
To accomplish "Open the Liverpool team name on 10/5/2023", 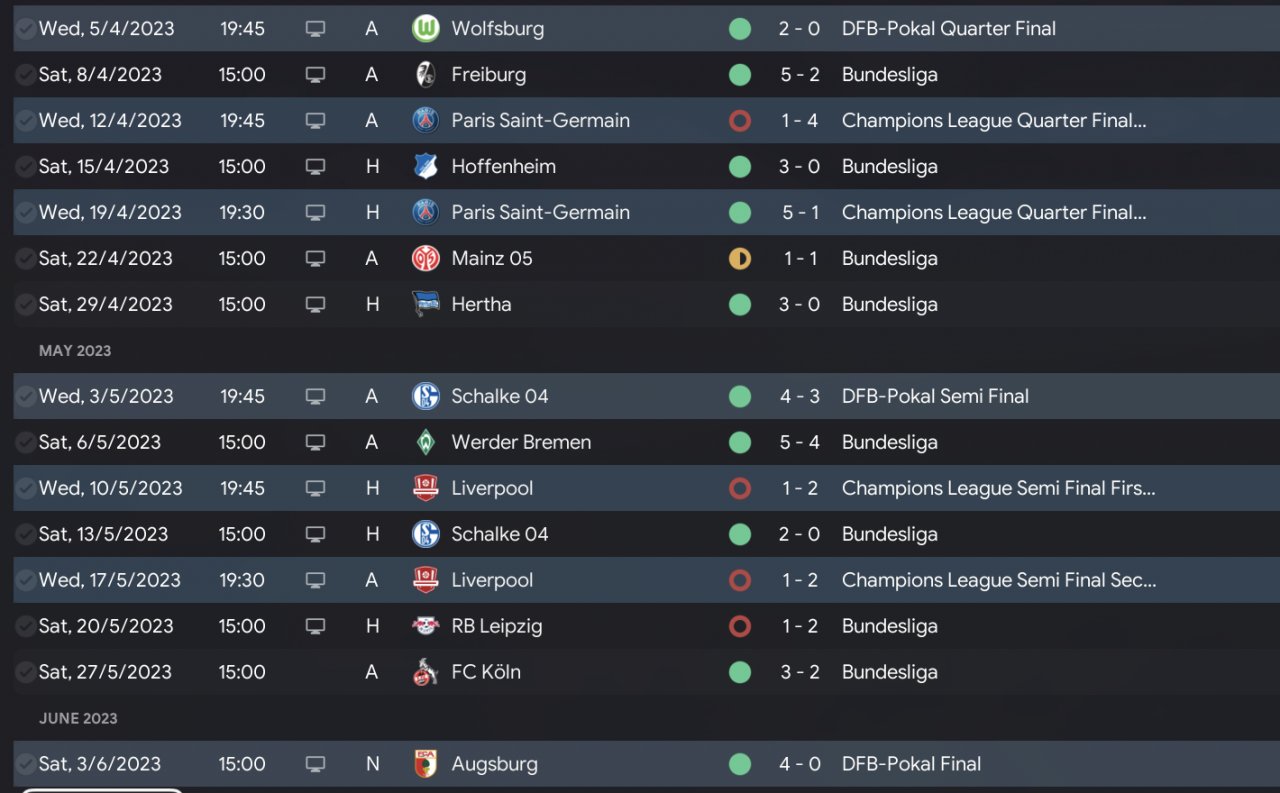I will [x=492, y=489].
